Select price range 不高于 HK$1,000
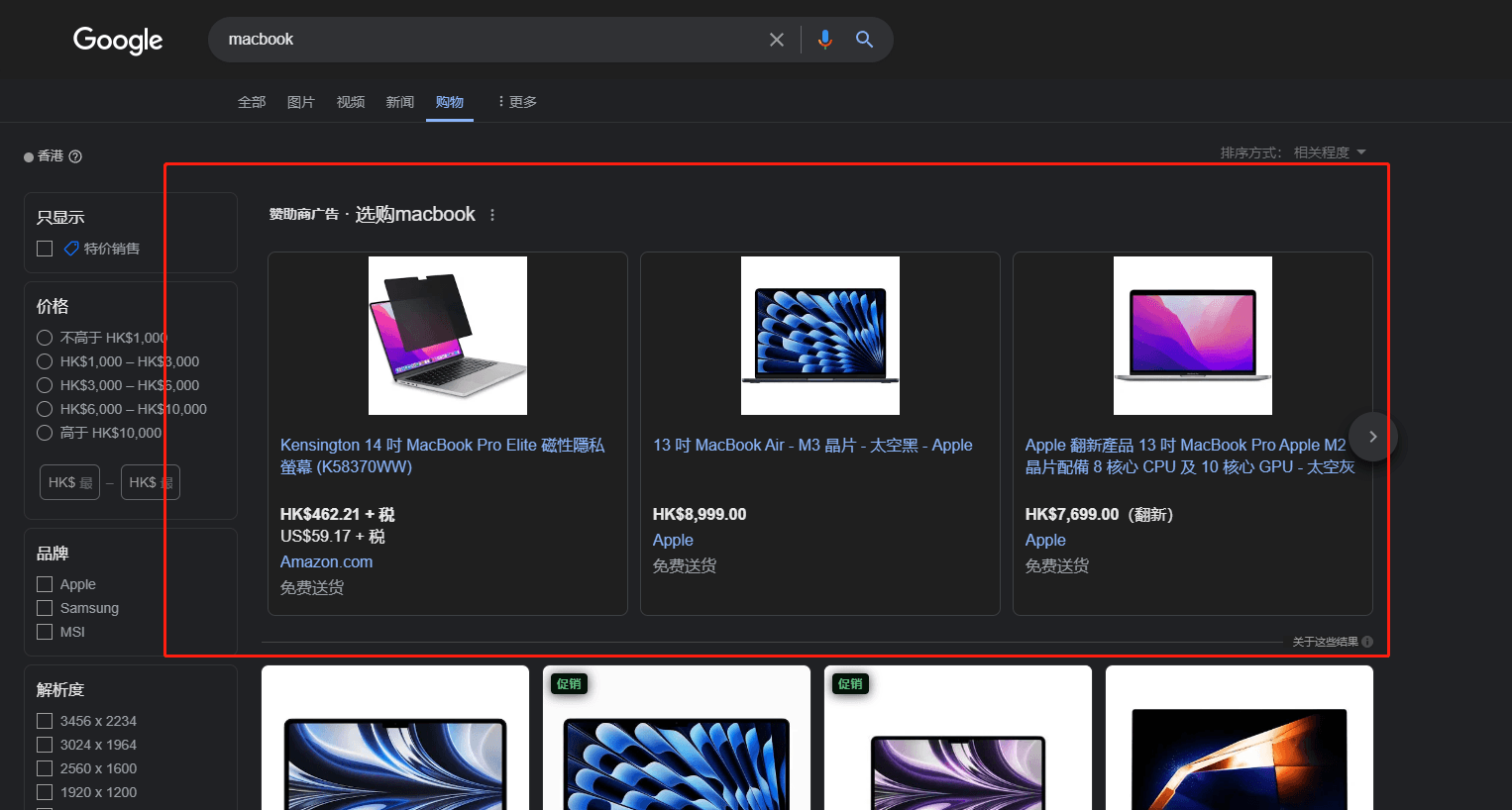The height and width of the screenshot is (810, 1512). [x=45, y=338]
